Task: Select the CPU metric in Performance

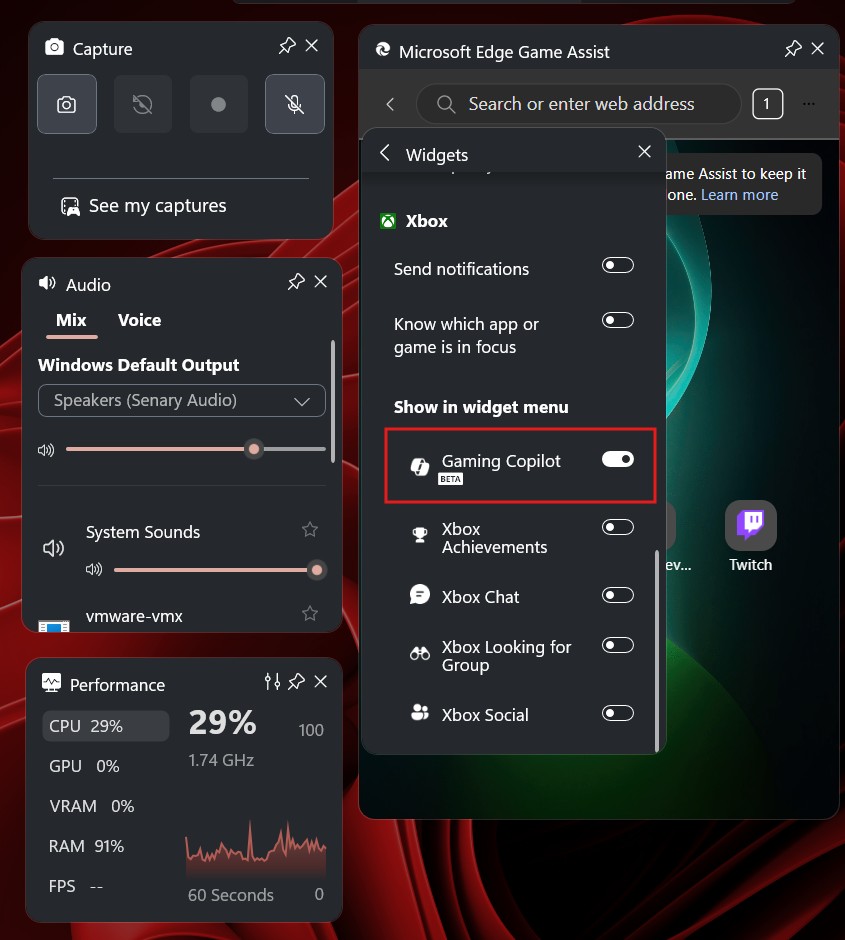Action: 105,725
